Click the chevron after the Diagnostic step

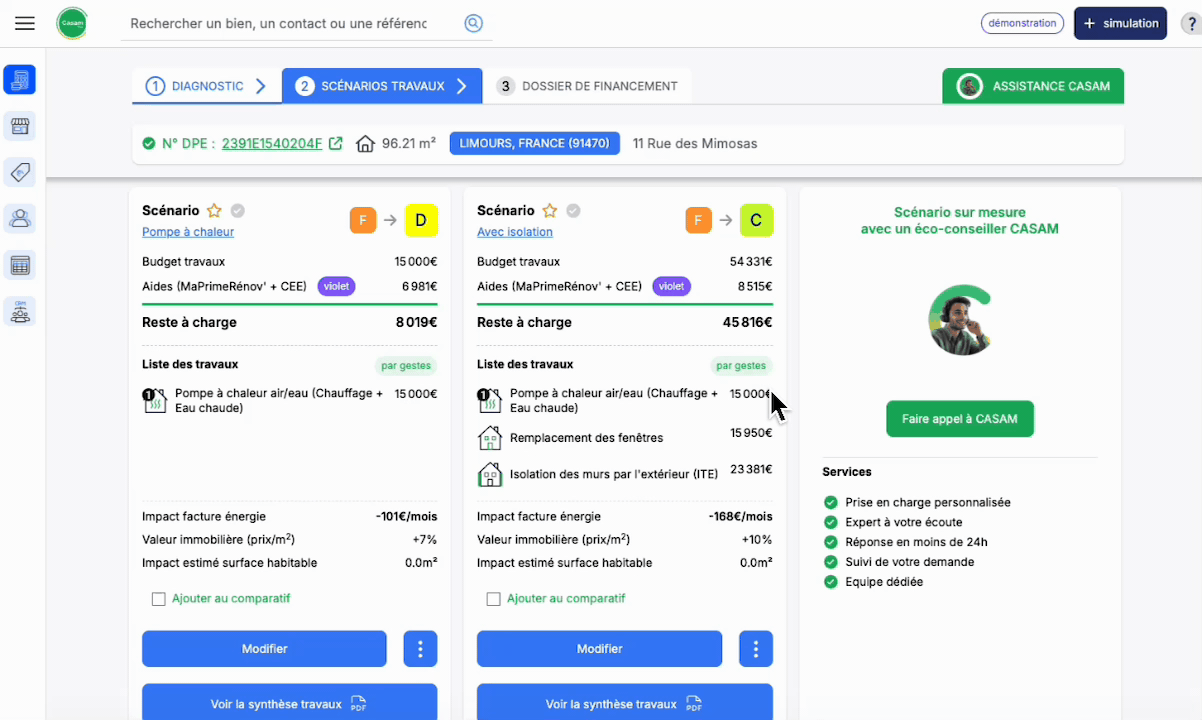coord(261,86)
